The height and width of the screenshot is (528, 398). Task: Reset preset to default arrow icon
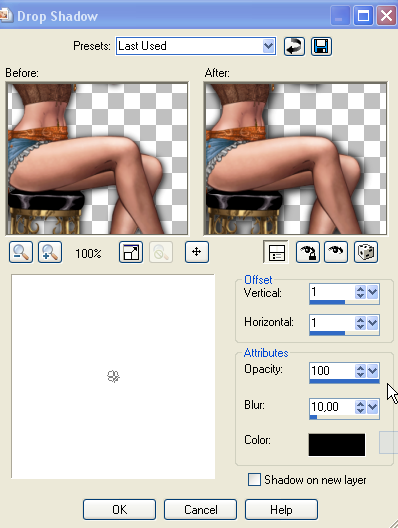[294, 46]
